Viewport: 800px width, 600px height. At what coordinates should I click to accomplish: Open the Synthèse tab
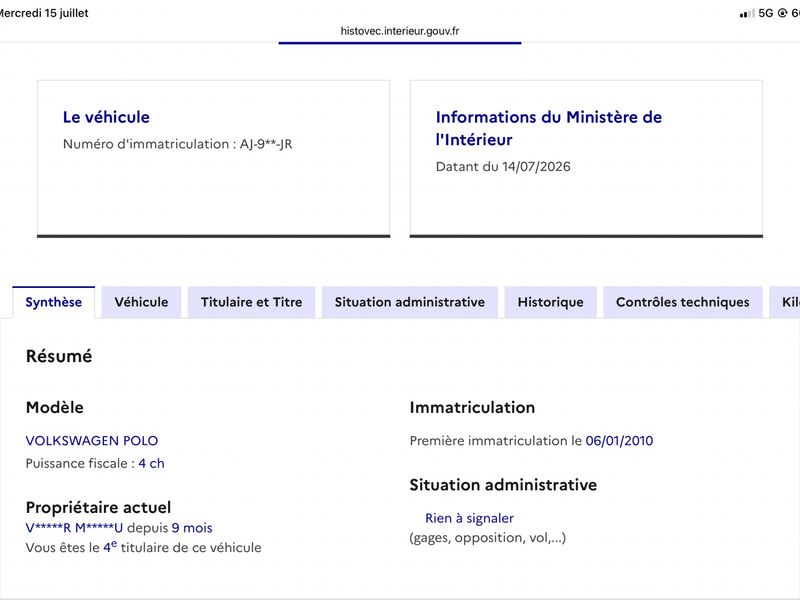coord(54,302)
